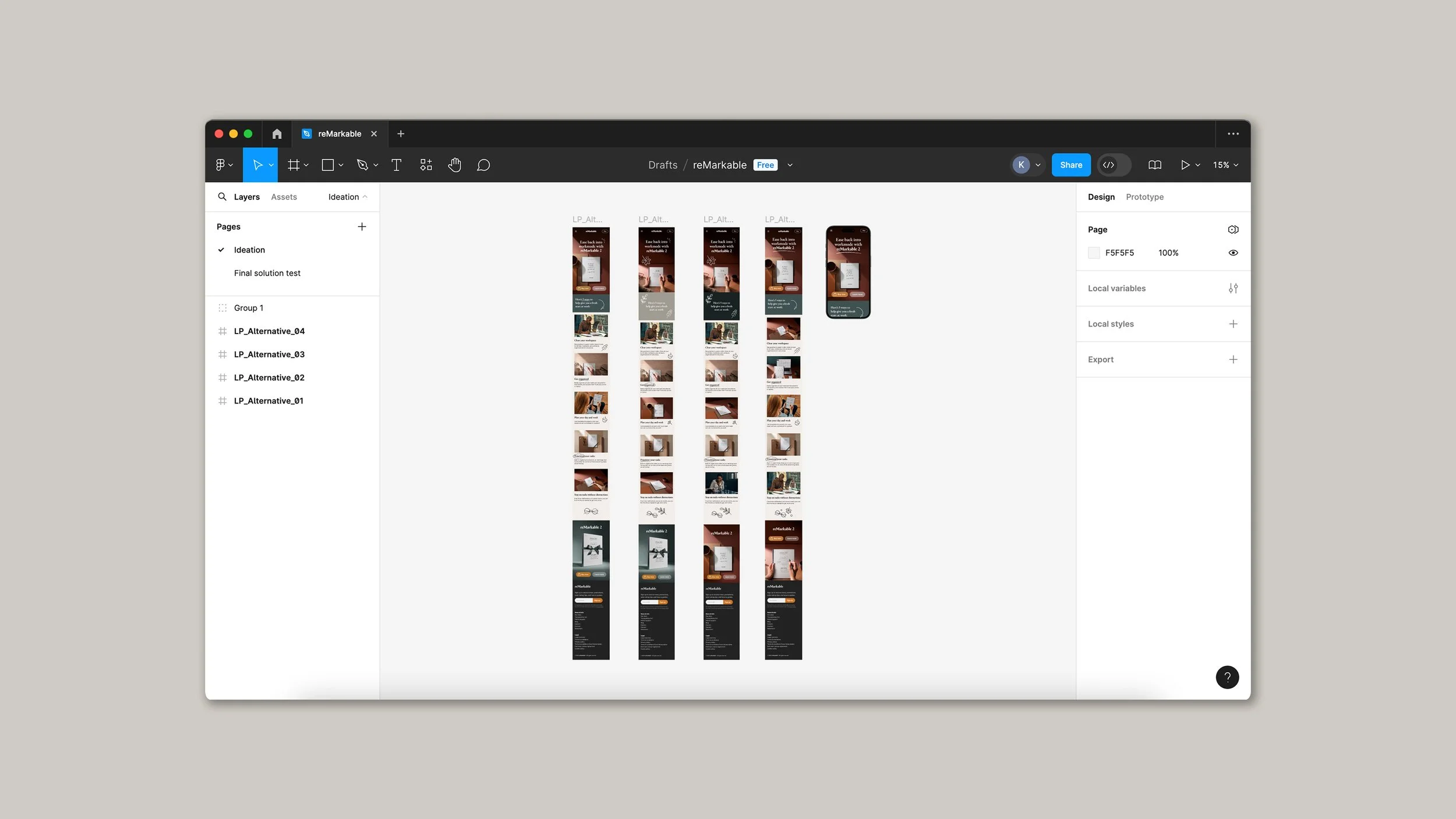1456x819 pixels.
Task: Expand the Frame tool options arrow
Action: point(306,165)
